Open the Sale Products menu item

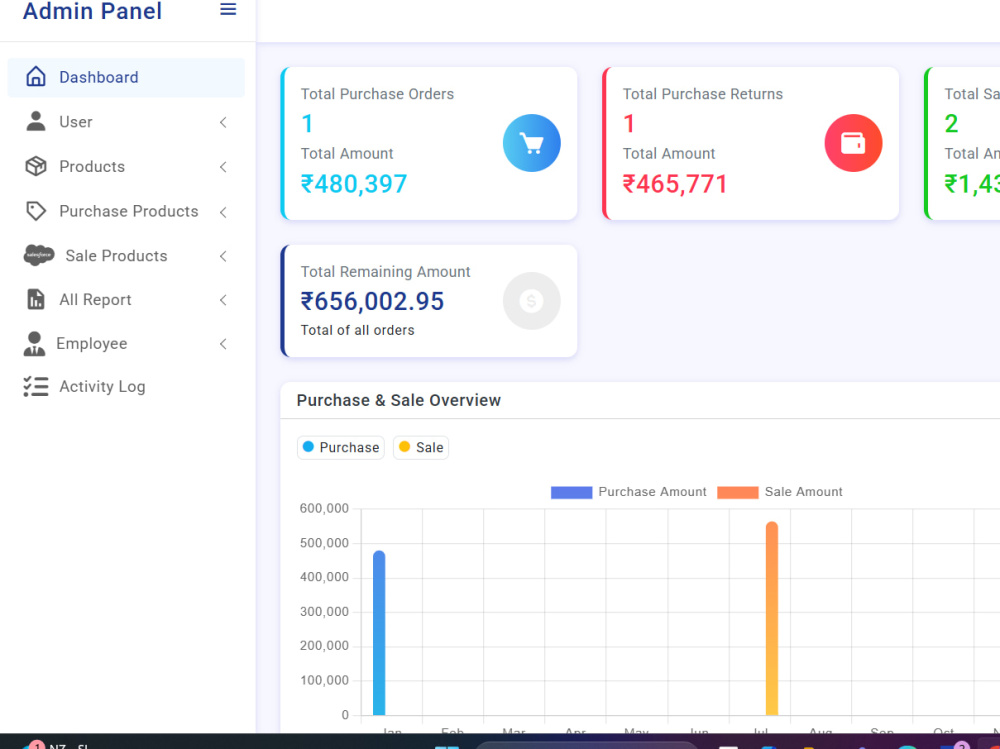(x=126, y=256)
